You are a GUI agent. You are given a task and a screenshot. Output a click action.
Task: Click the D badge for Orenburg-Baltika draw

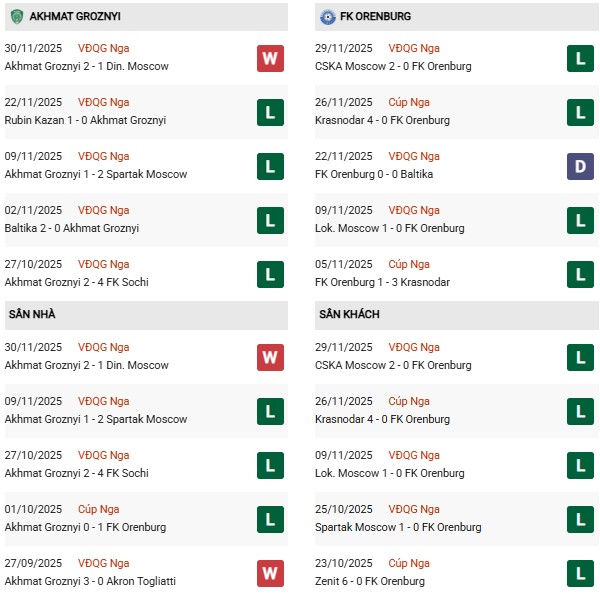point(580,166)
